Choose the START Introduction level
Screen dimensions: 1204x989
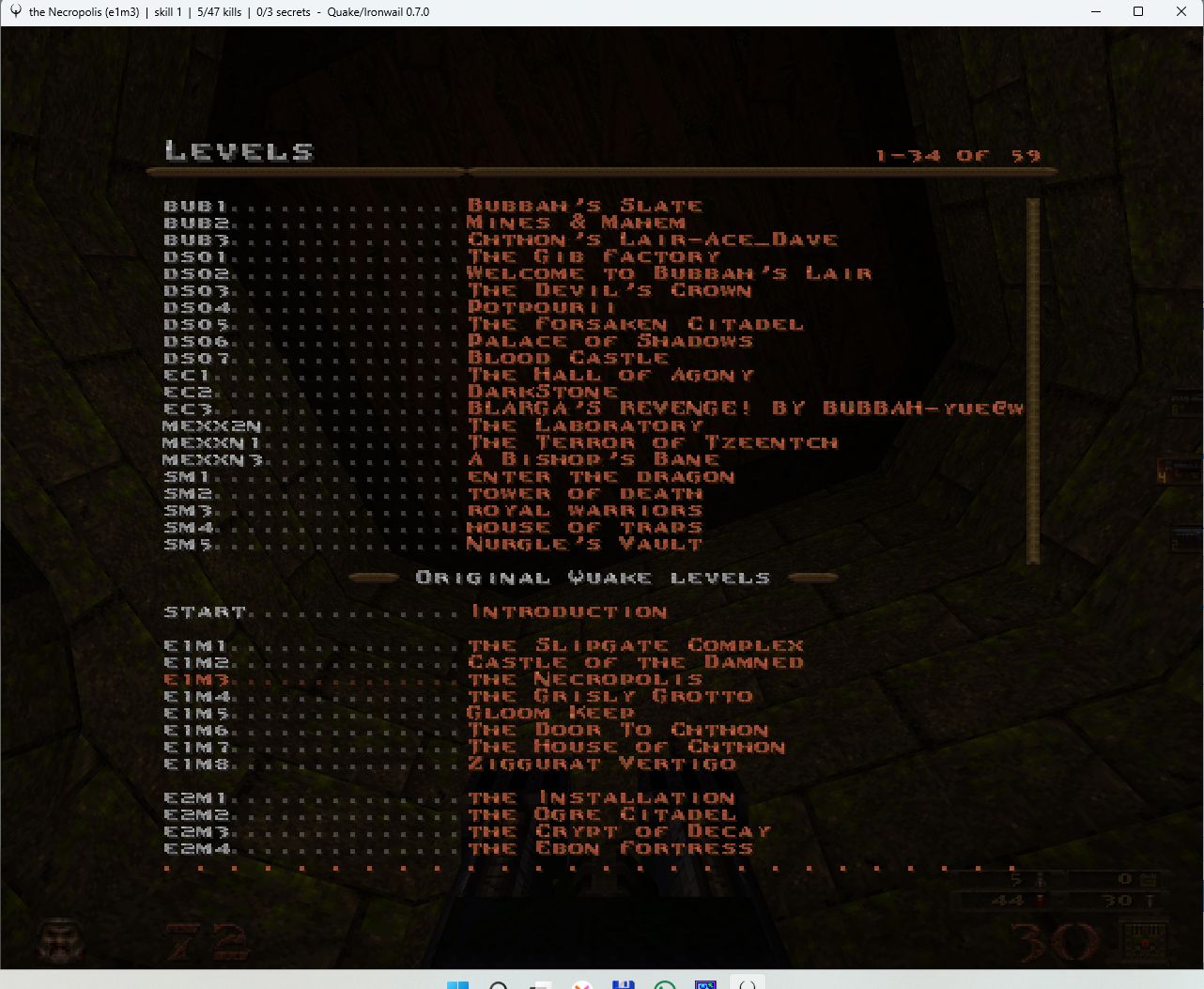pyautogui.click(x=416, y=611)
